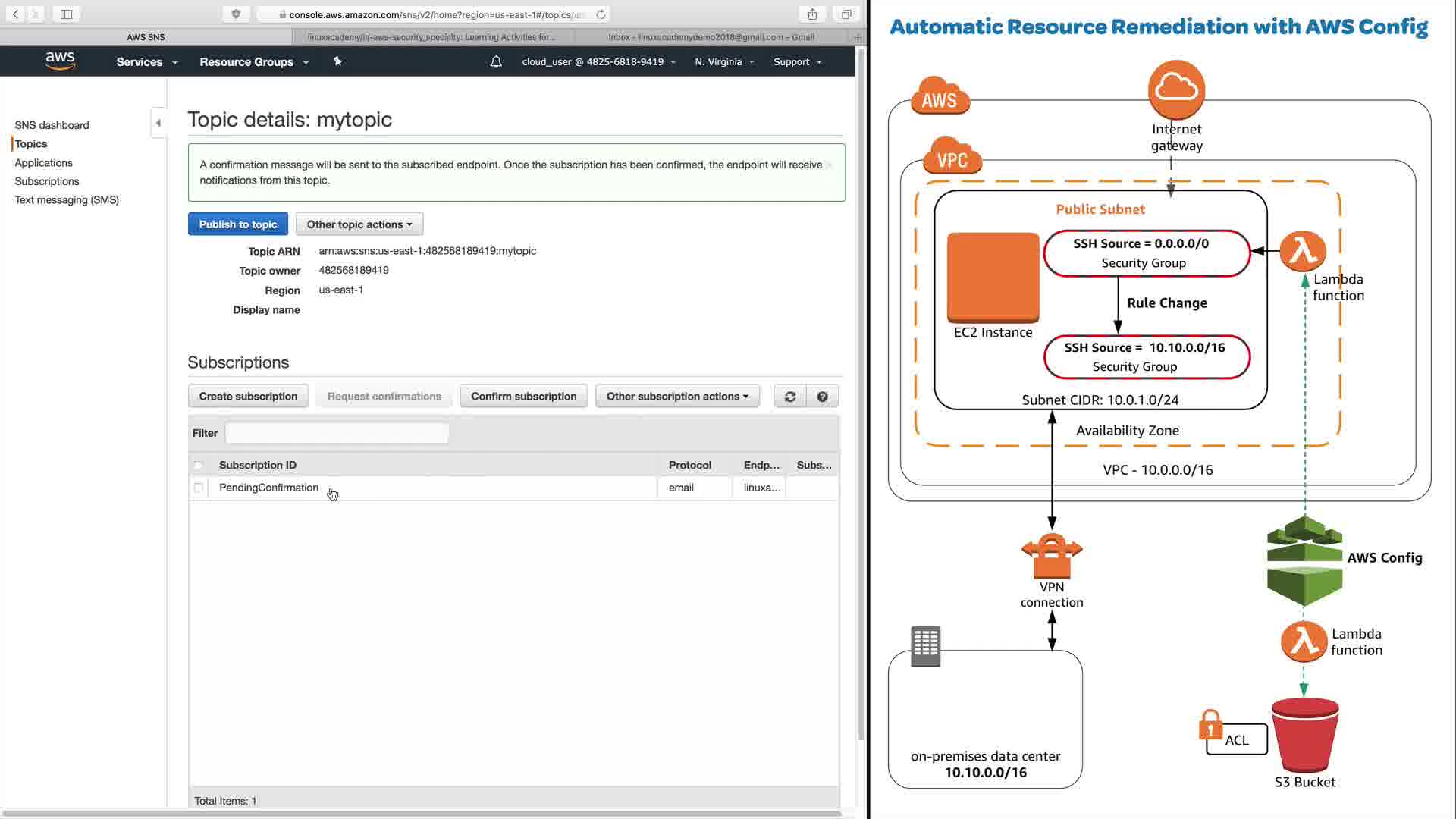Viewport: 1456px width, 819px height.
Task: Open Other subscription actions dropdown
Action: [x=676, y=397]
